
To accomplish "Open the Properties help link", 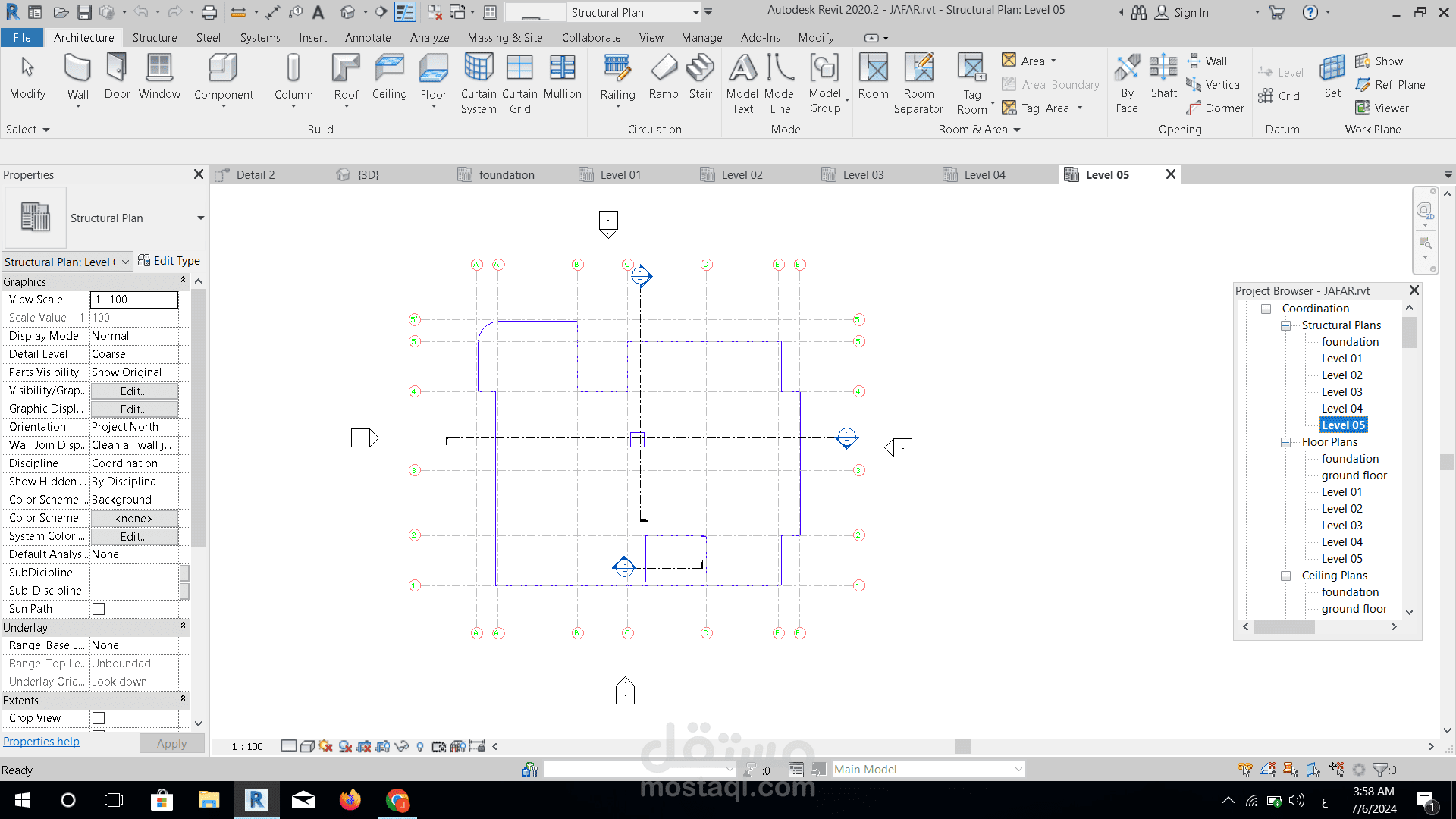I will [x=41, y=742].
